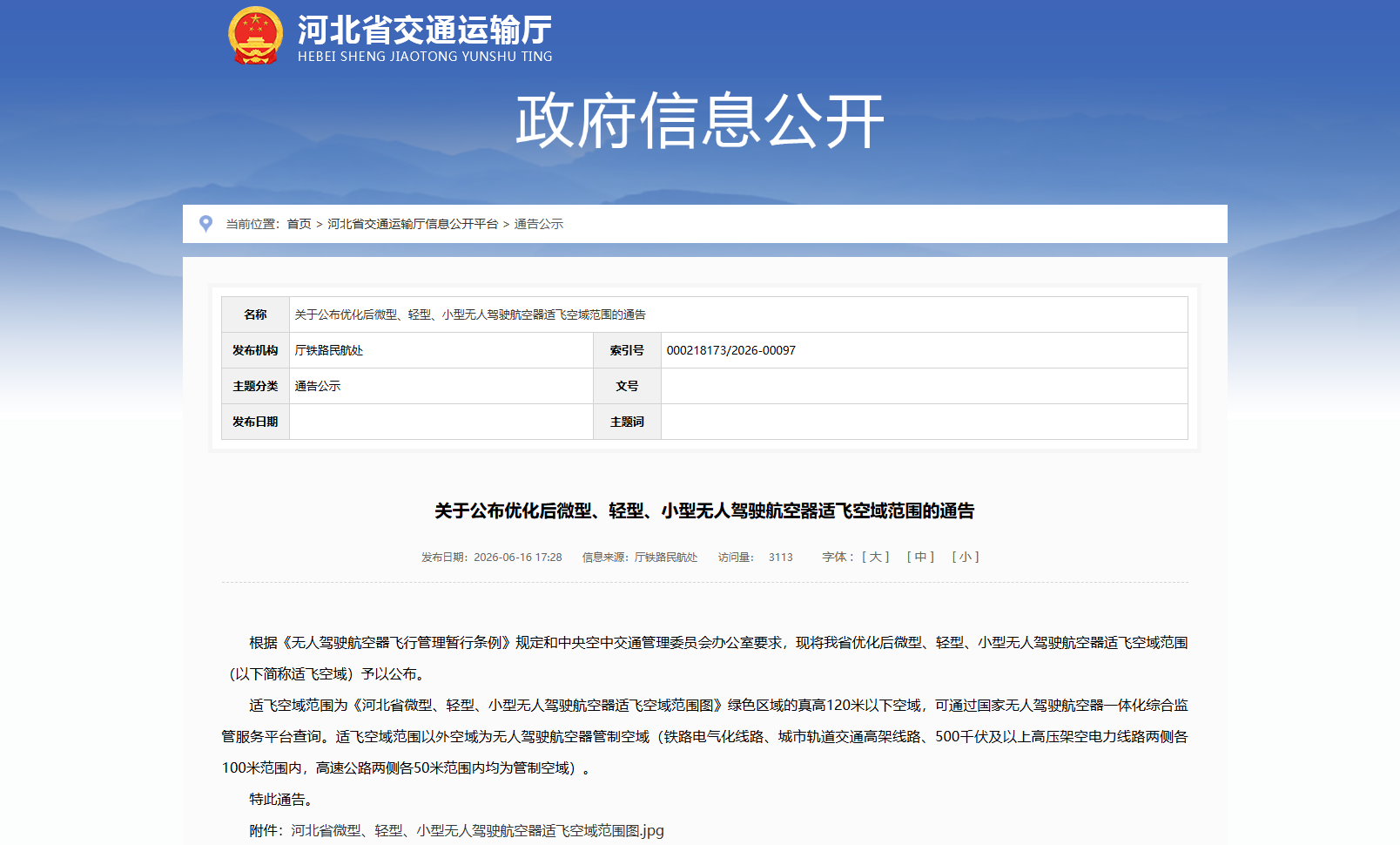Click the 文号 label cell
Image resolution: width=1400 pixels, height=845 pixels.
tap(627, 386)
